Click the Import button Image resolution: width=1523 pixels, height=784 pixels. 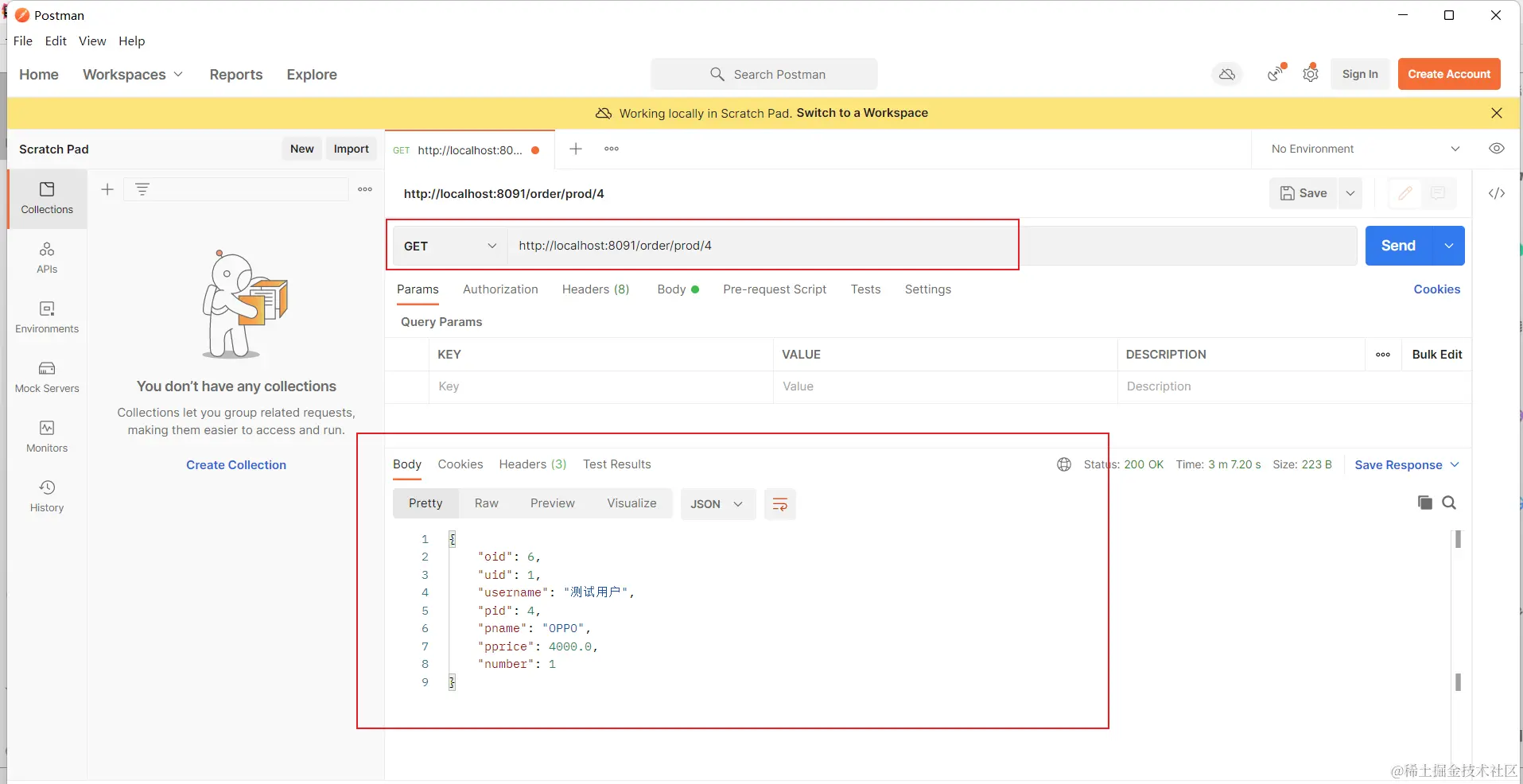[x=352, y=149]
